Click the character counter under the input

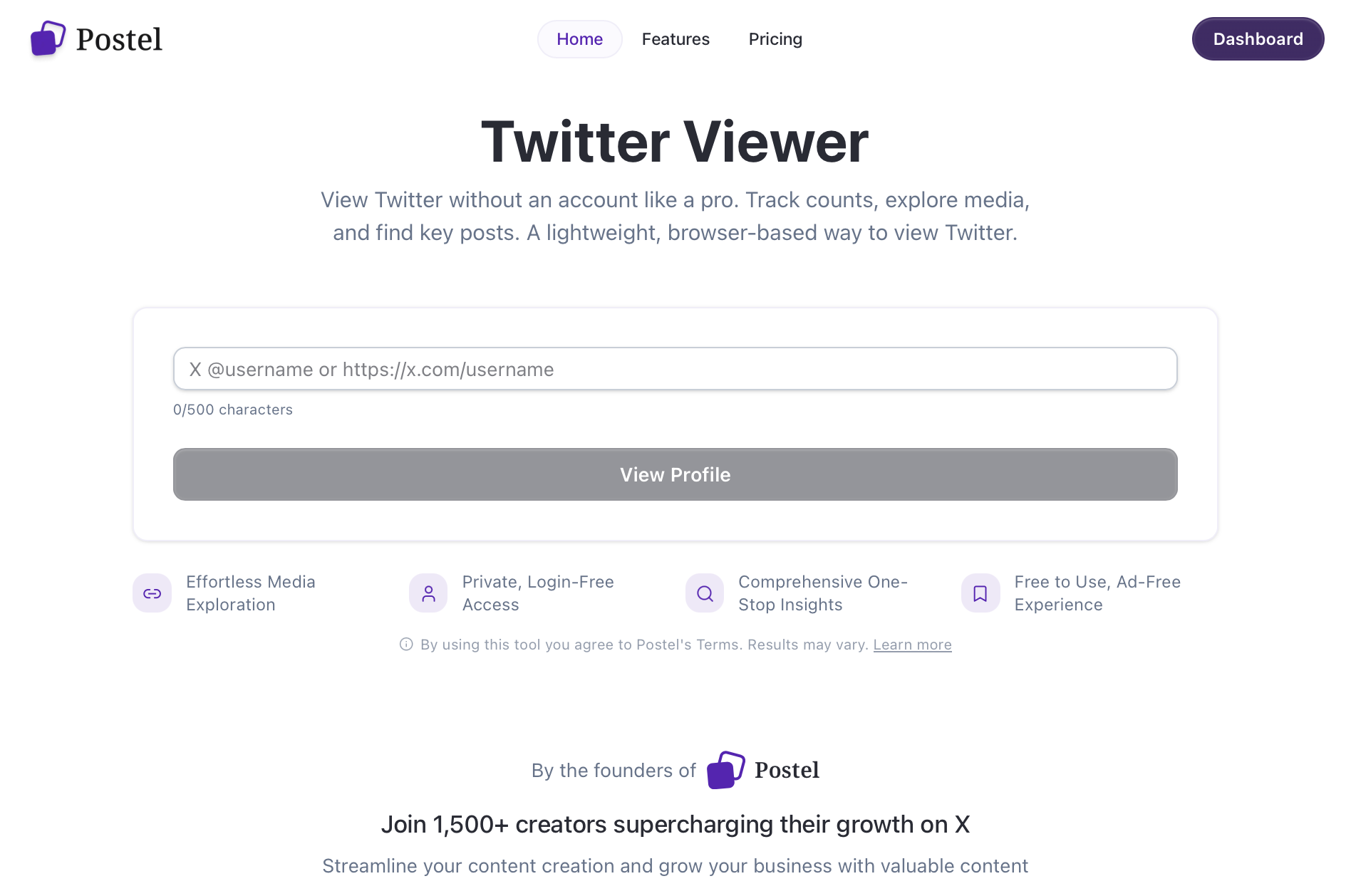coord(233,410)
